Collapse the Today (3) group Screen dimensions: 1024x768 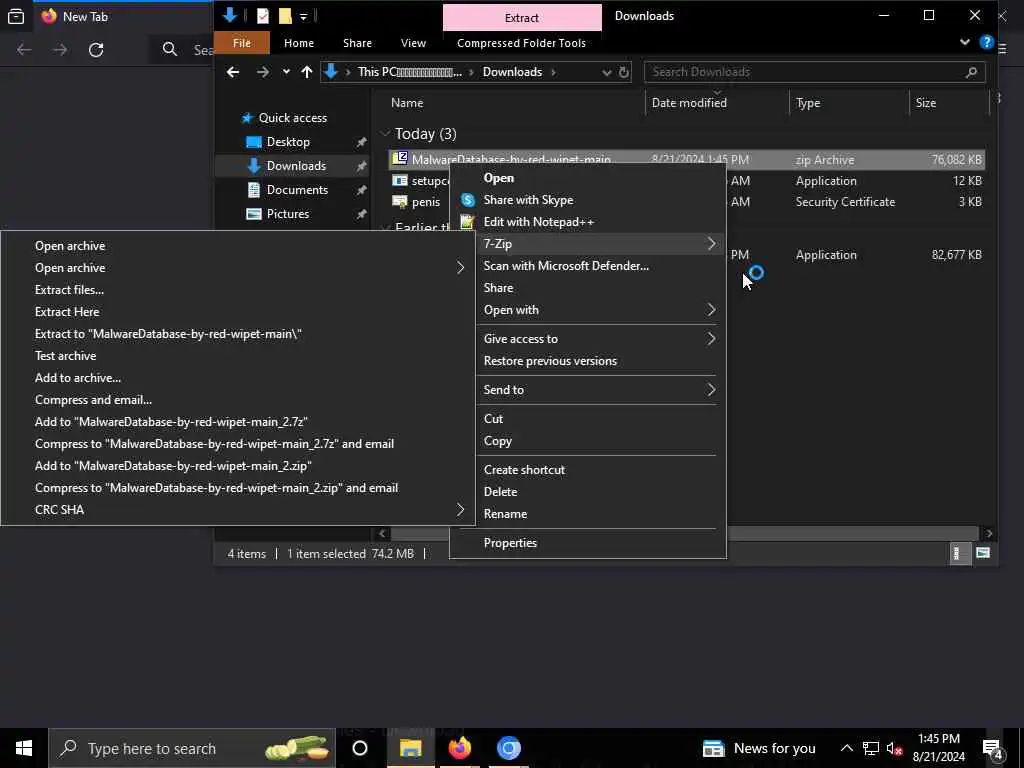point(385,134)
